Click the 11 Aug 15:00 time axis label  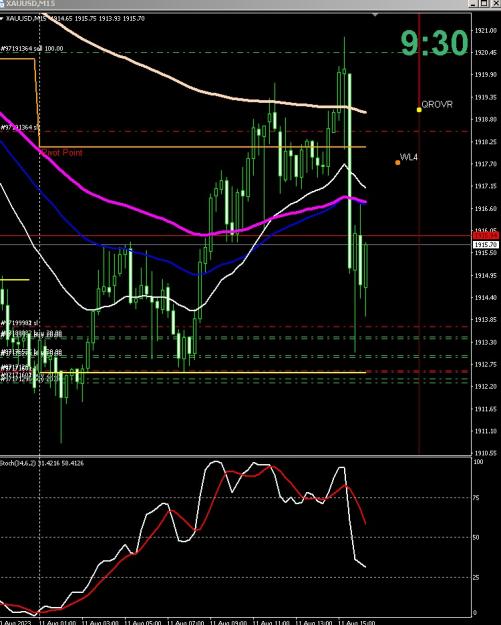(x=356, y=622)
